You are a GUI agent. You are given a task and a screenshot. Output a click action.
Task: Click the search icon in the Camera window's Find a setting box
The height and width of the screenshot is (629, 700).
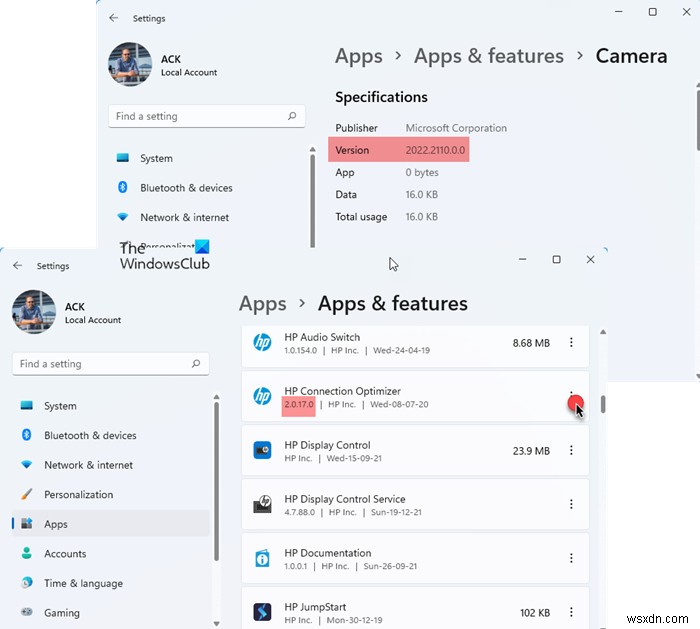coord(292,116)
